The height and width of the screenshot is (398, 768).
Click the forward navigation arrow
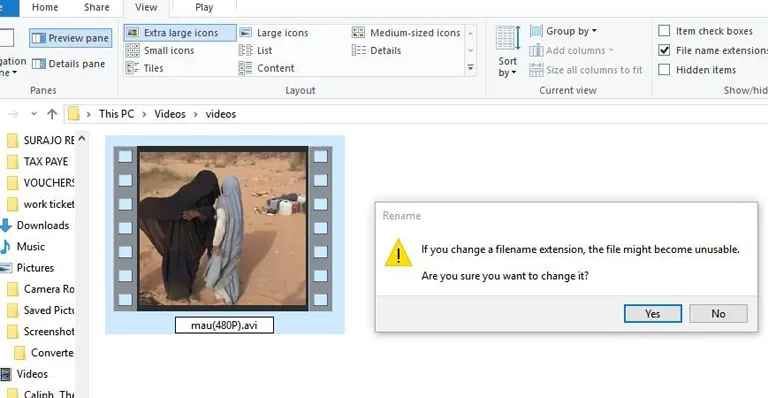coord(13,114)
